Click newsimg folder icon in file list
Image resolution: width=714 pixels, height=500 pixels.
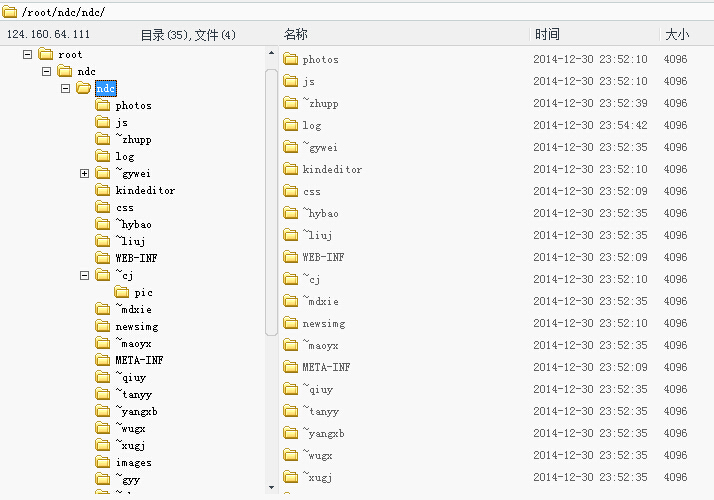(x=291, y=323)
